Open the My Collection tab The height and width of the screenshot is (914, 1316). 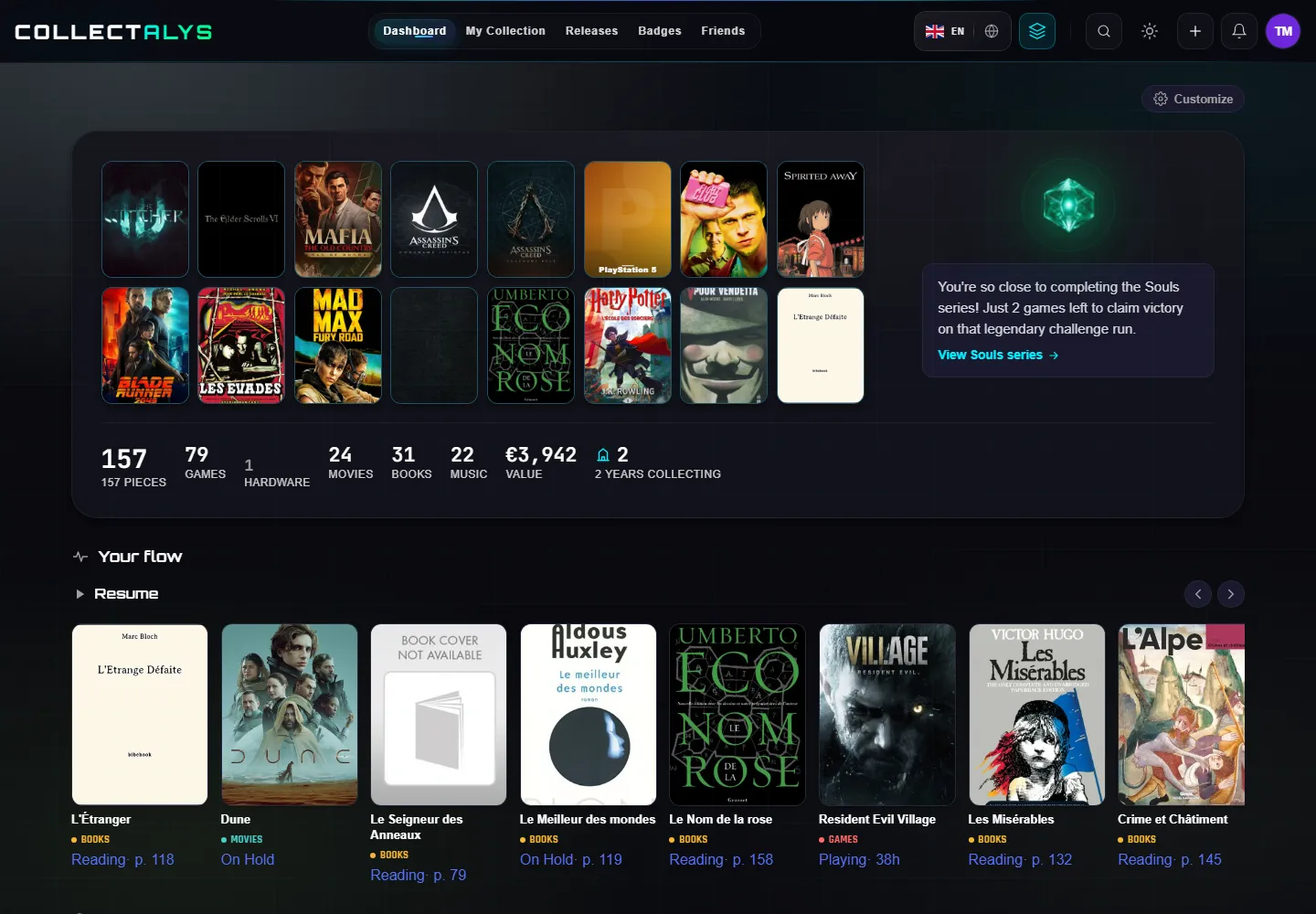coord(505,31)
